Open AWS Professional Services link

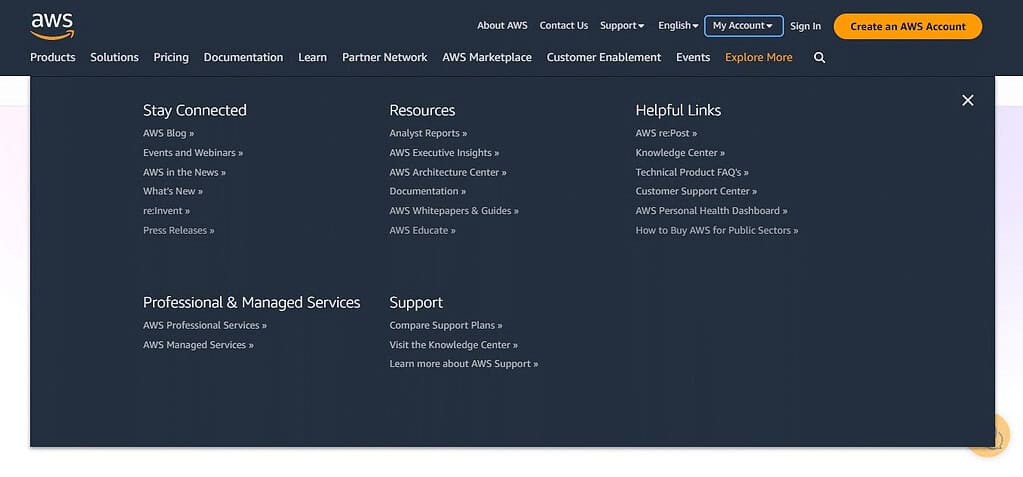[x=205, y=325]
